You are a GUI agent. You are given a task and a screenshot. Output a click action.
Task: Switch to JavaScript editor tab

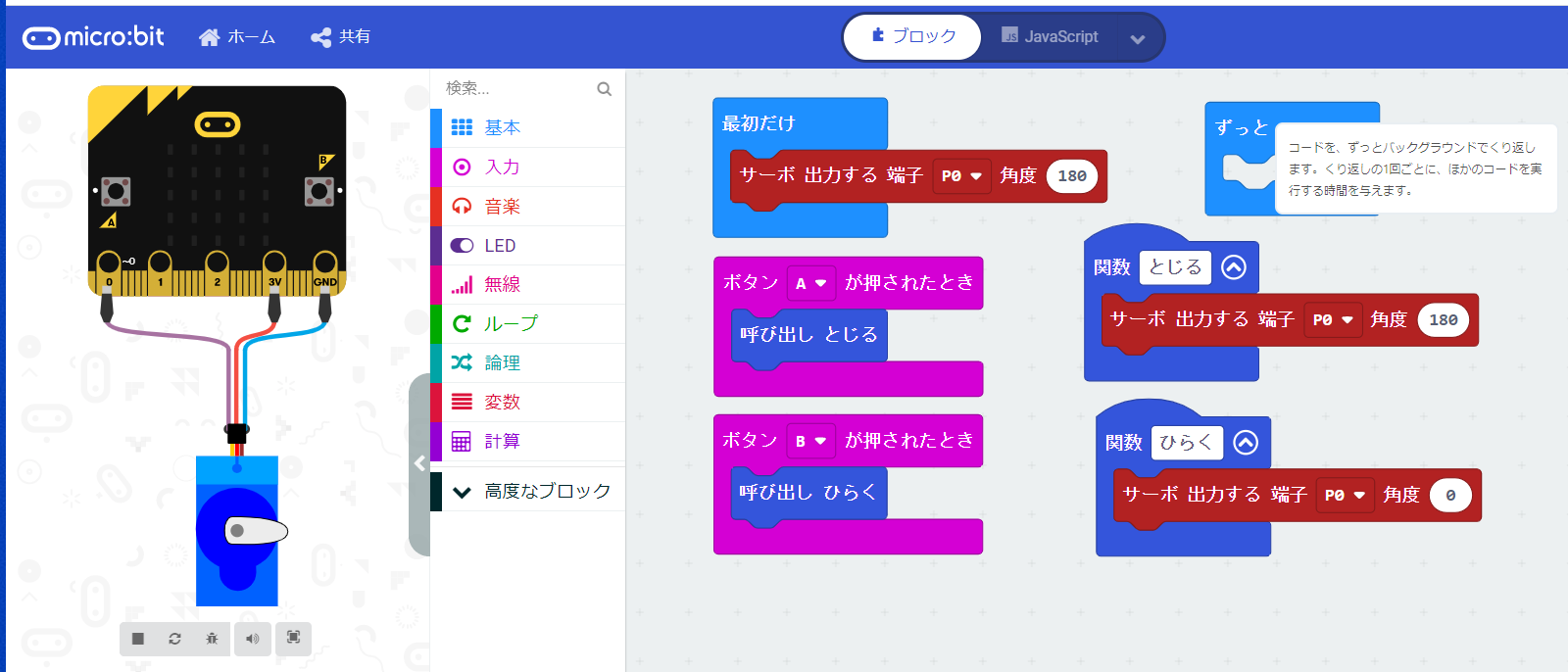coord(1050,37)
